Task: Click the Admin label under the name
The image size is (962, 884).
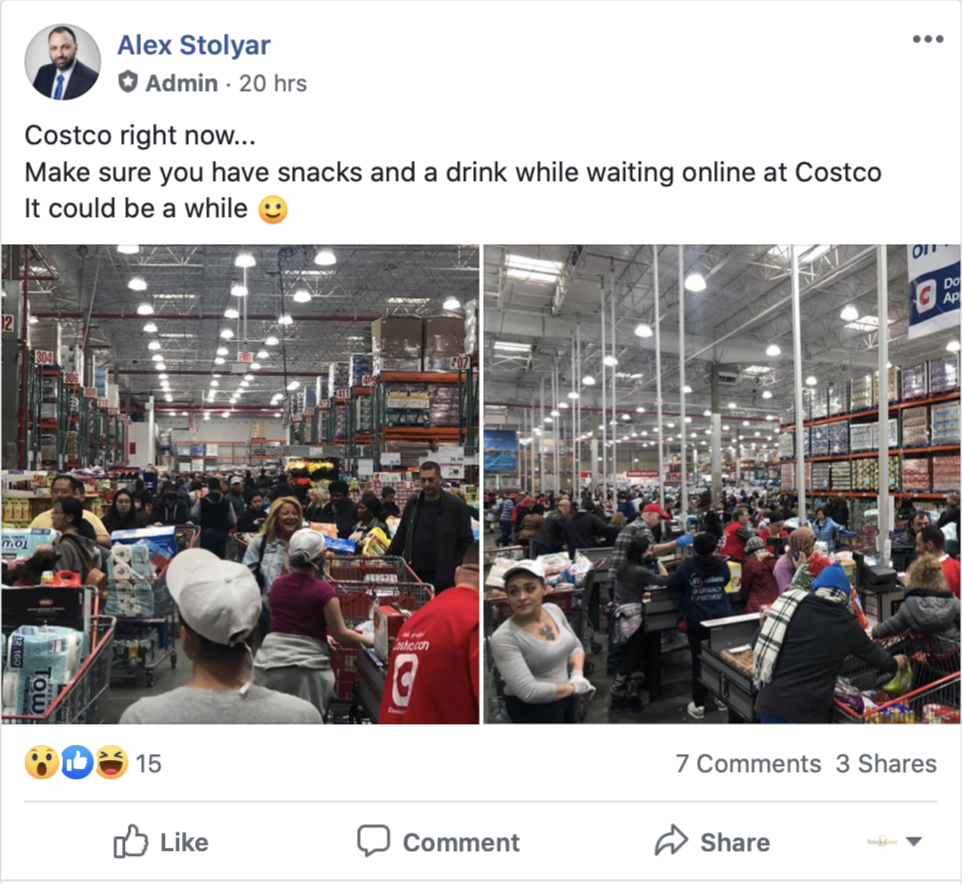Action: click(182, 83)
